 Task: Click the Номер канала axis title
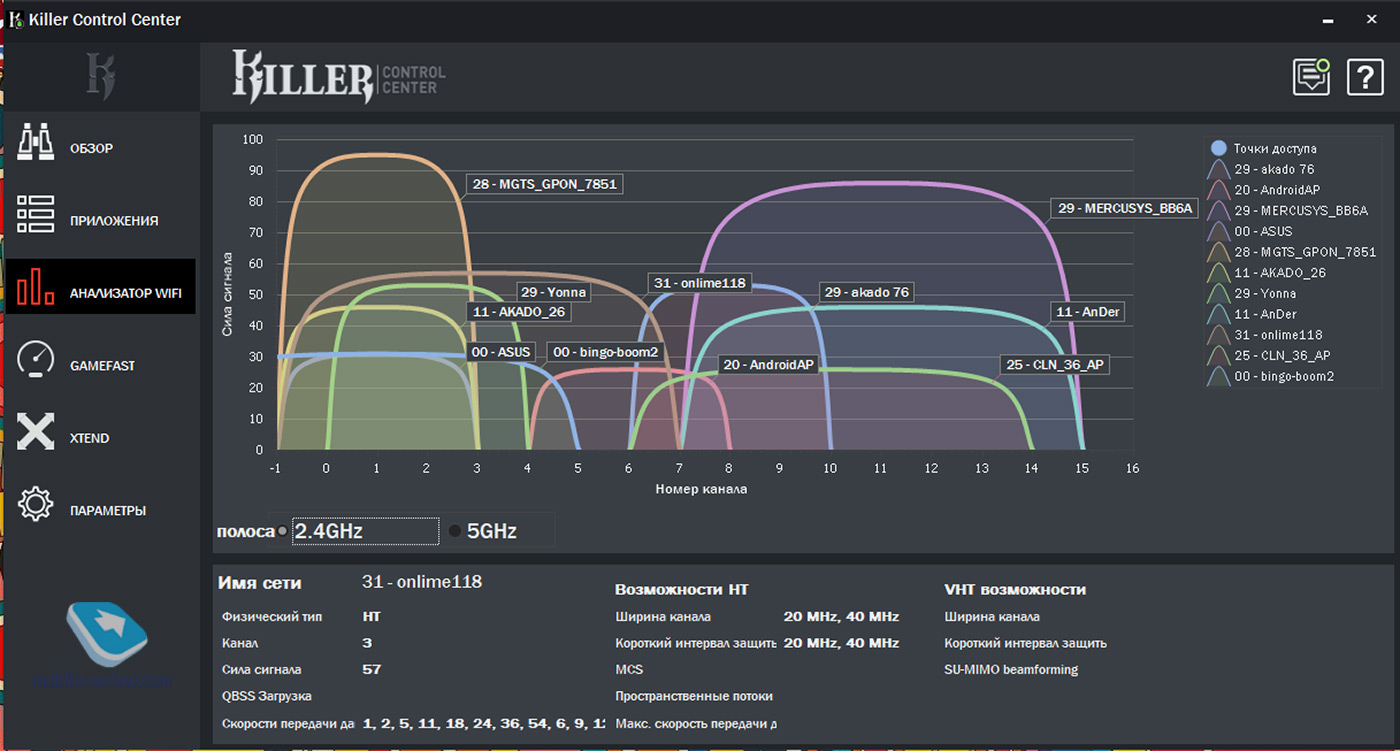coord(701,490)
